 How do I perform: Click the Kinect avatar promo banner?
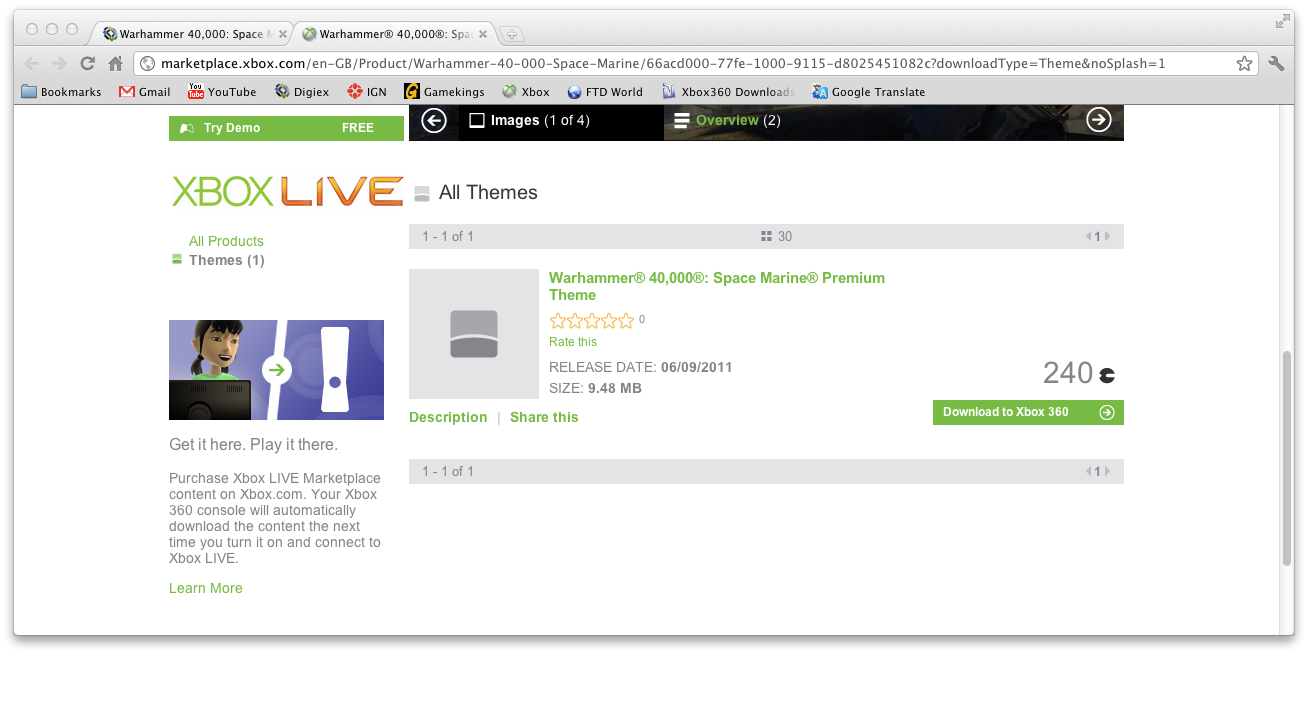(x=276, y=370)
